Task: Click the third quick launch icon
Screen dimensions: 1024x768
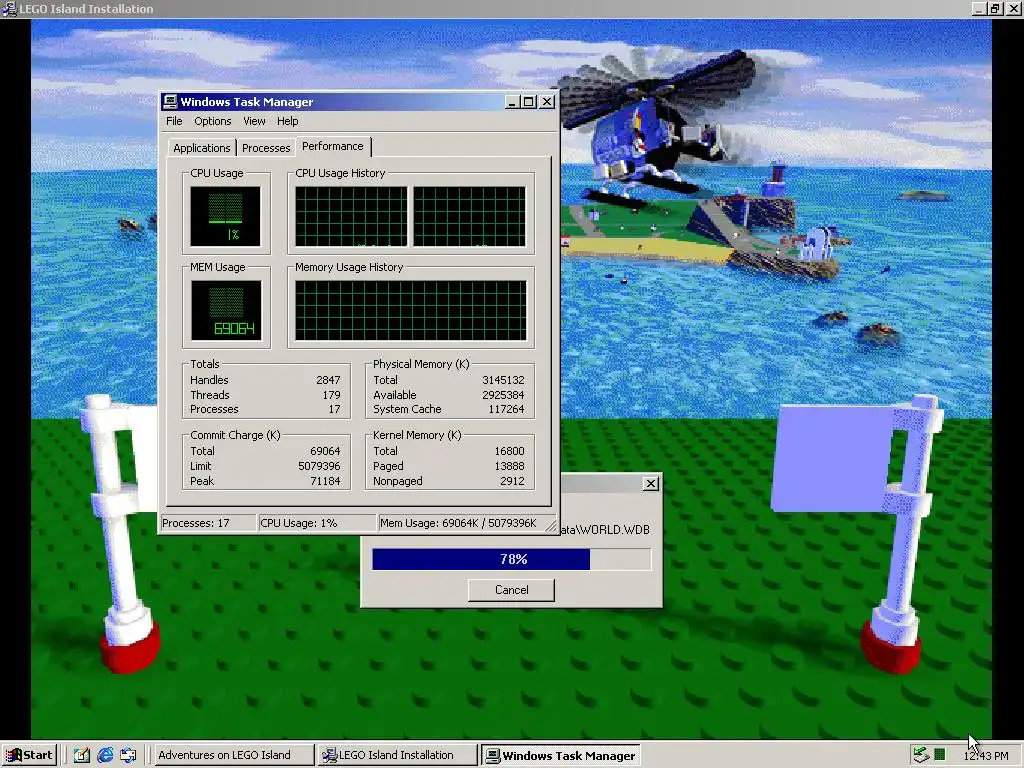Action: pyautogui.click(x=128, y=756)
